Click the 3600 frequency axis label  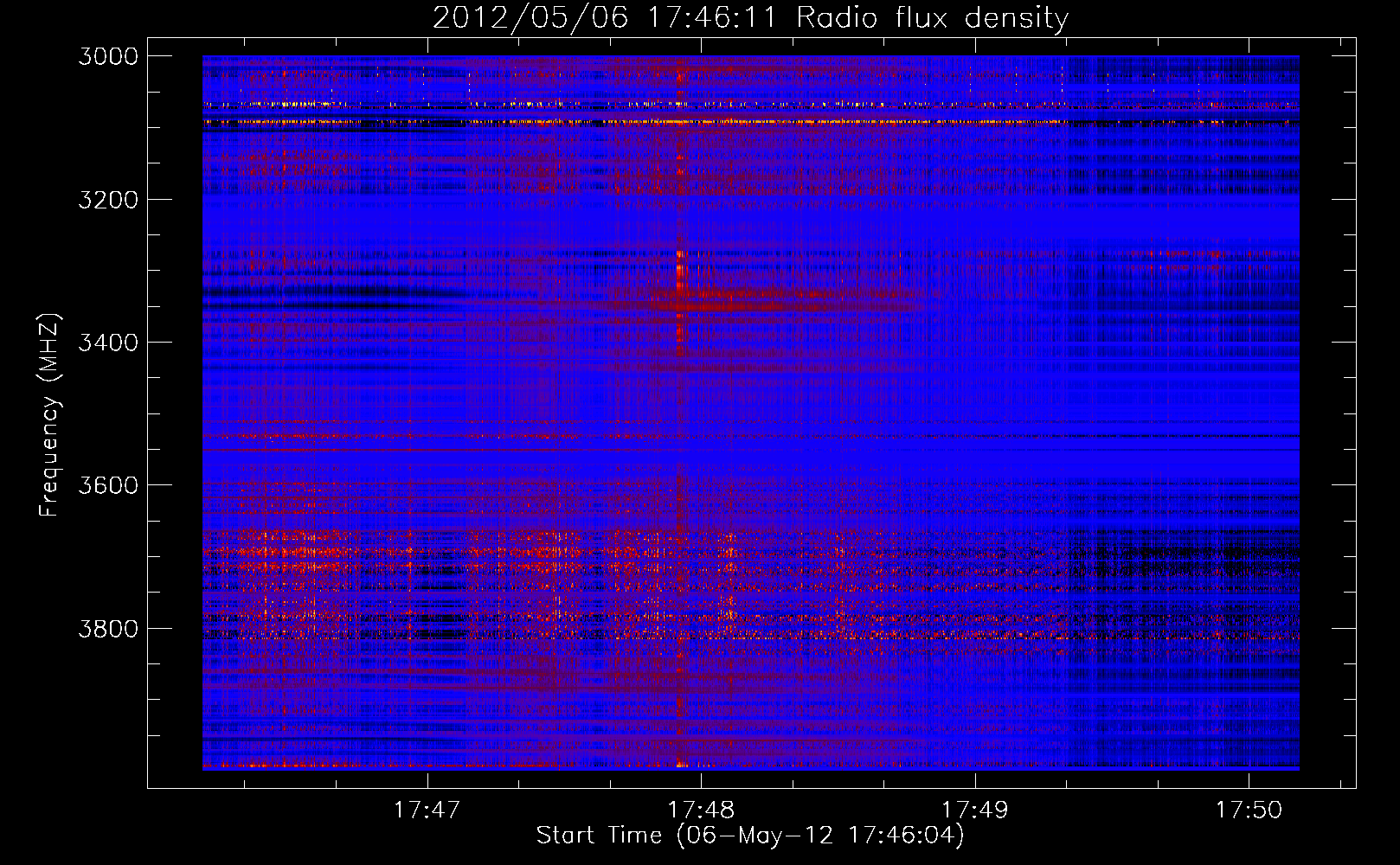click(x=108, y=485)
